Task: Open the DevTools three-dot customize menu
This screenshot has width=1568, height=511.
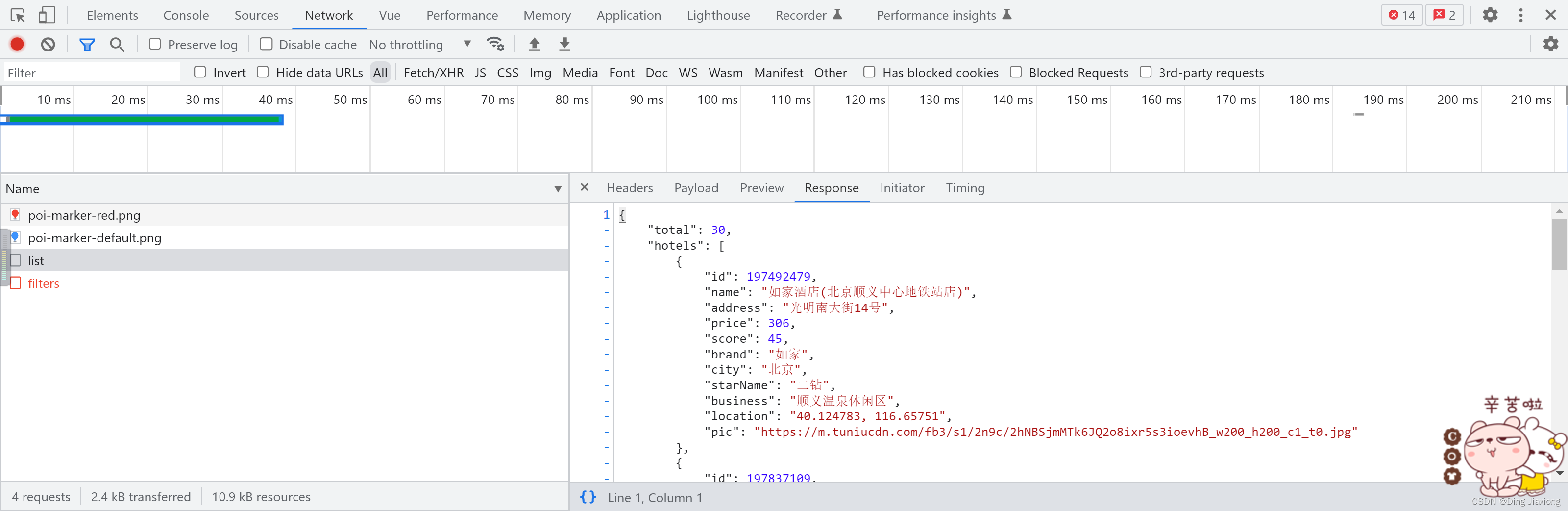Action: click(1520, 15)
